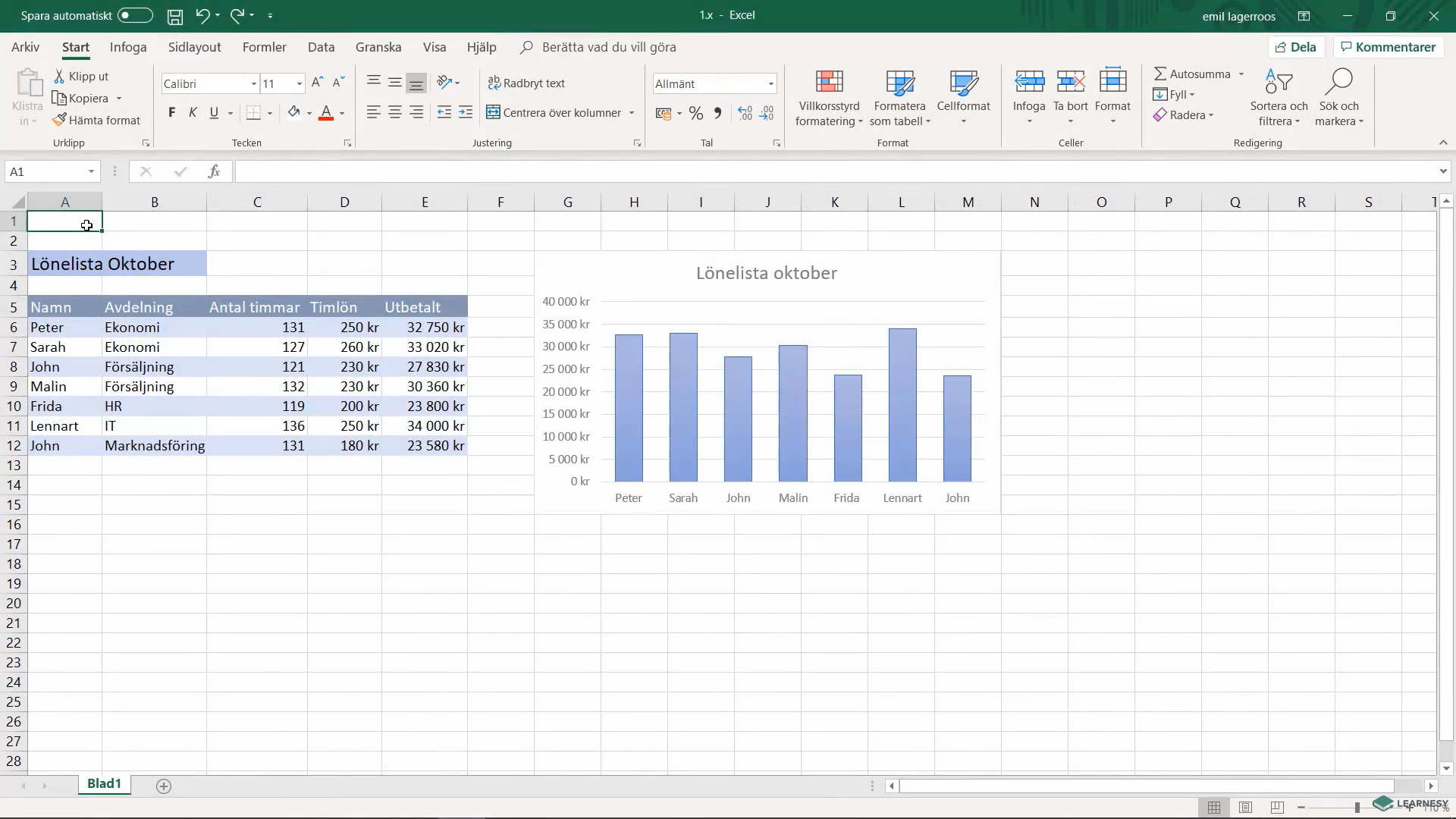Click Radbryt text wrap icon

coord(494,83)
